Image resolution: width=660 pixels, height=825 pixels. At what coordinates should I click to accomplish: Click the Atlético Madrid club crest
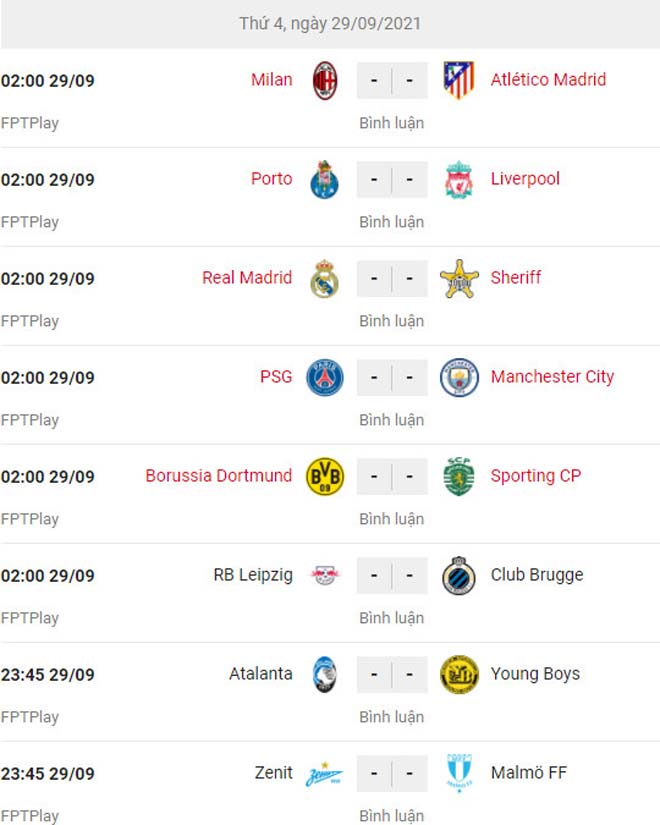point(459,80)
